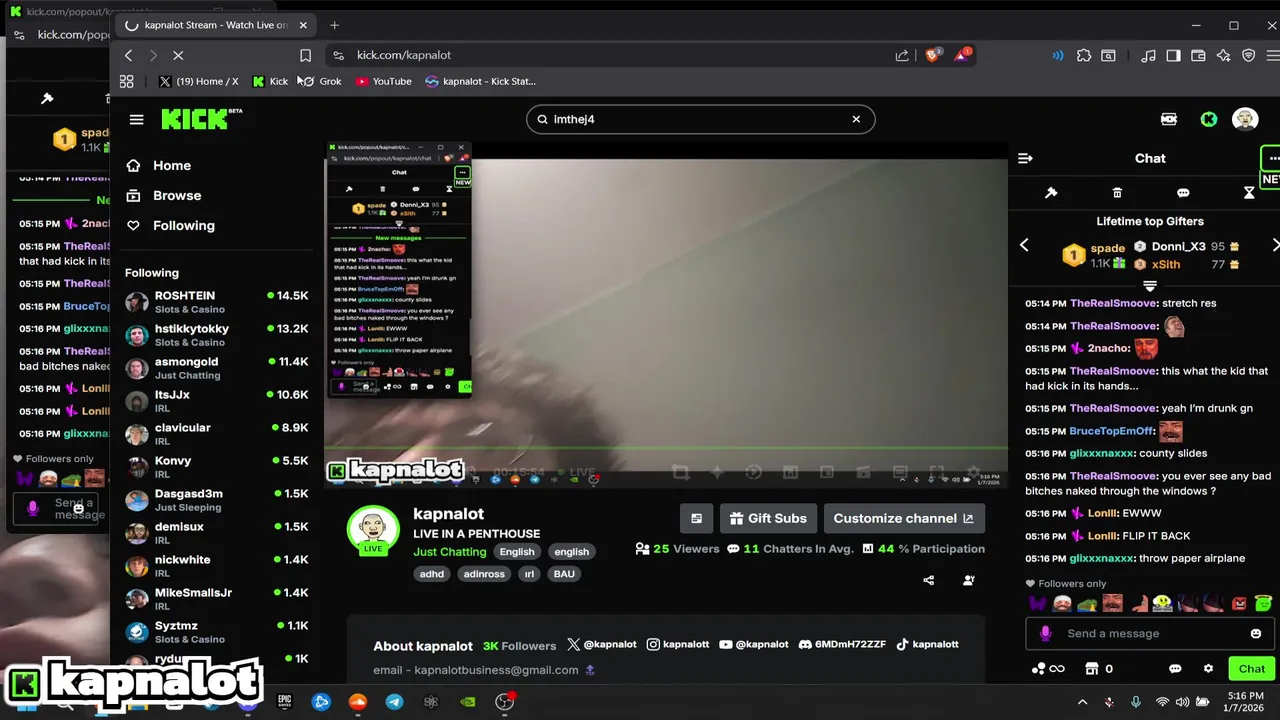Screen dimensions: 1280x720
Task: Open chat three-dots options menu
Action: pyautogui.click(x=1272, y=158)
